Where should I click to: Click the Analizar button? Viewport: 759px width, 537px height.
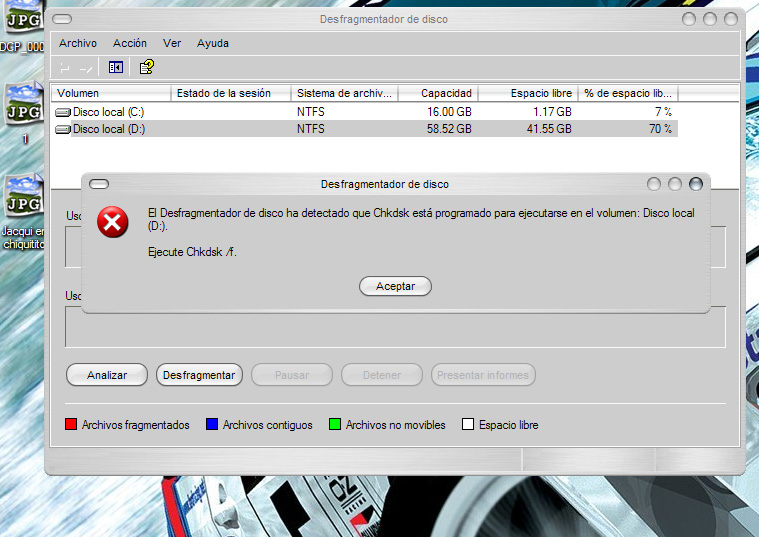click(107, 375)
